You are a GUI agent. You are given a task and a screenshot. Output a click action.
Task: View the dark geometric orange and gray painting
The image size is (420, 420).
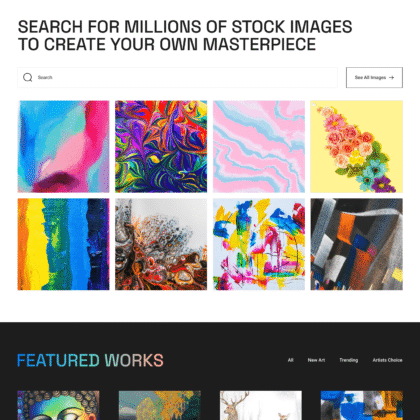click(x=357, y=244)
